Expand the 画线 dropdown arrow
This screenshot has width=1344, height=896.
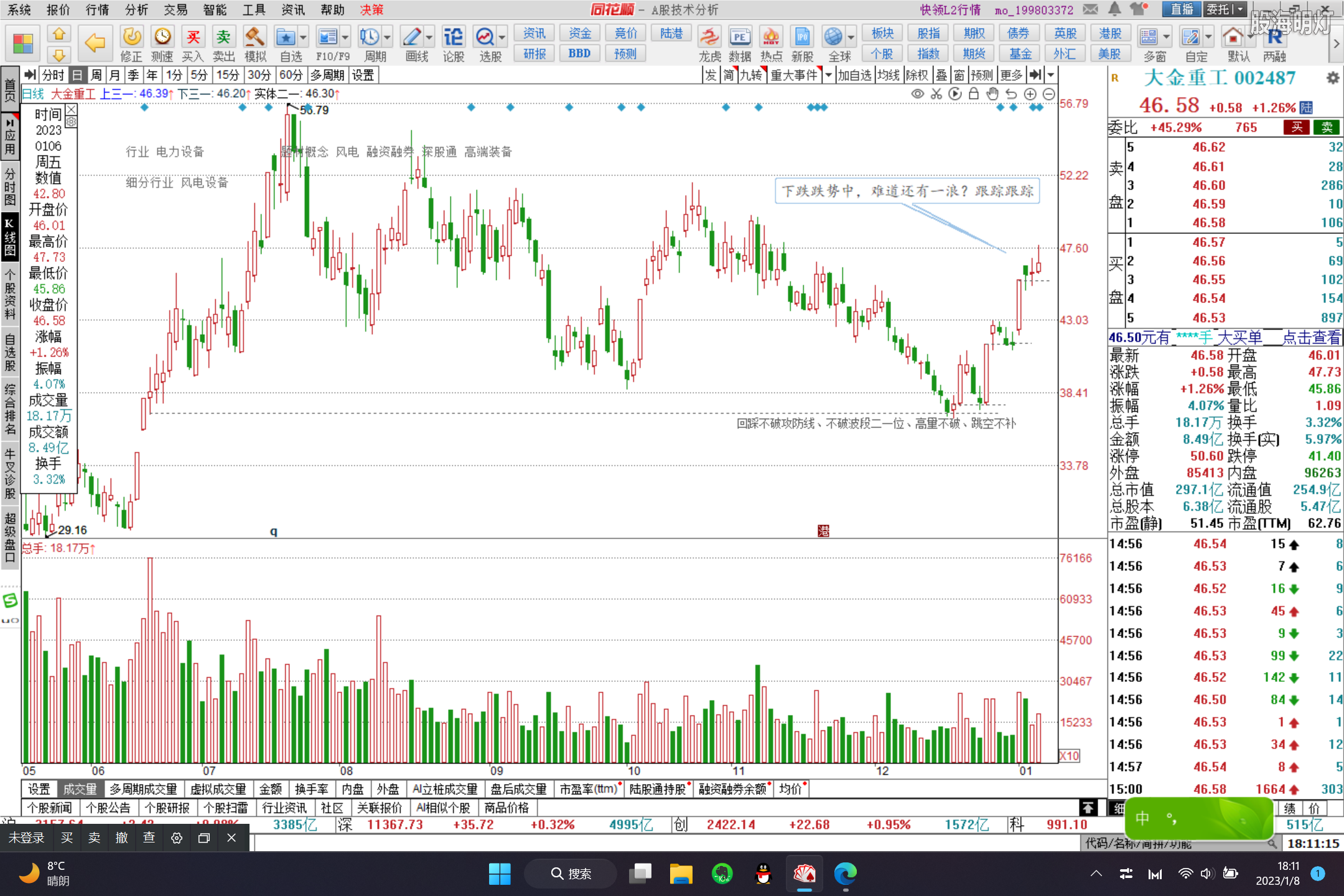[x=429, y=37]
